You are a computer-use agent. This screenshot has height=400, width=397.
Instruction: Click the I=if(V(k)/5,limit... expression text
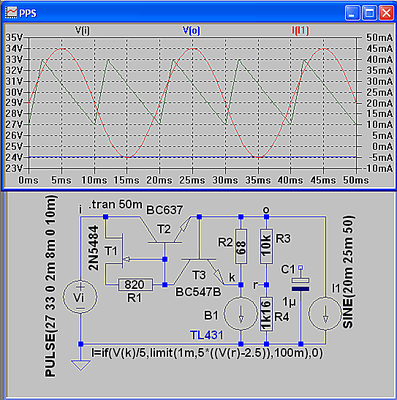pos(207,353)
